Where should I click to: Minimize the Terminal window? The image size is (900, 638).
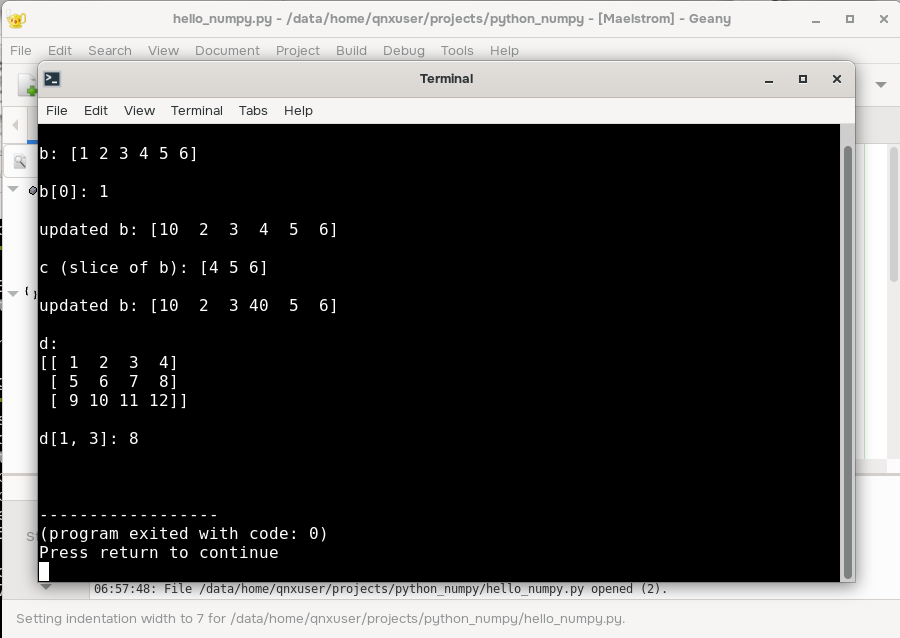pyautogui.click(x=769, y=79)
